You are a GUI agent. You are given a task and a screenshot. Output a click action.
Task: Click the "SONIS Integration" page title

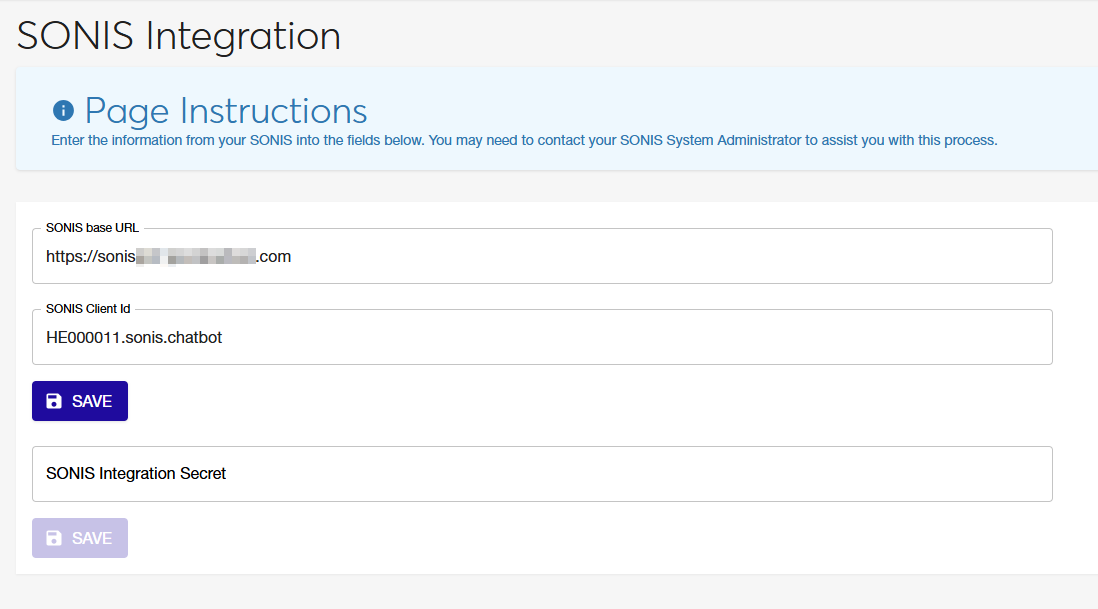click(179, 36)
